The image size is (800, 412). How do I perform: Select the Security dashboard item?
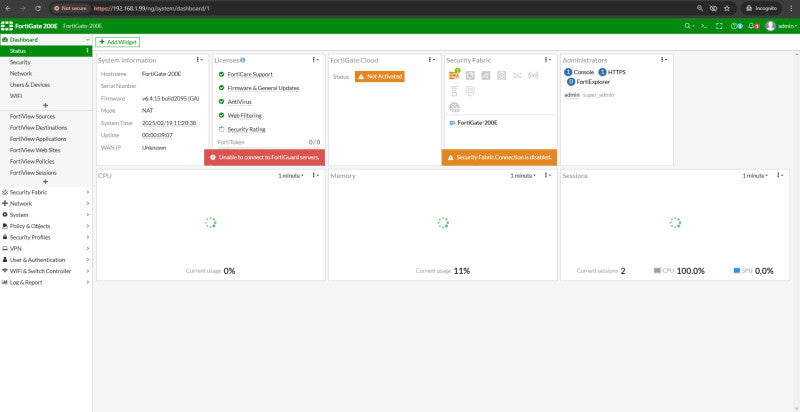[46, 62]
